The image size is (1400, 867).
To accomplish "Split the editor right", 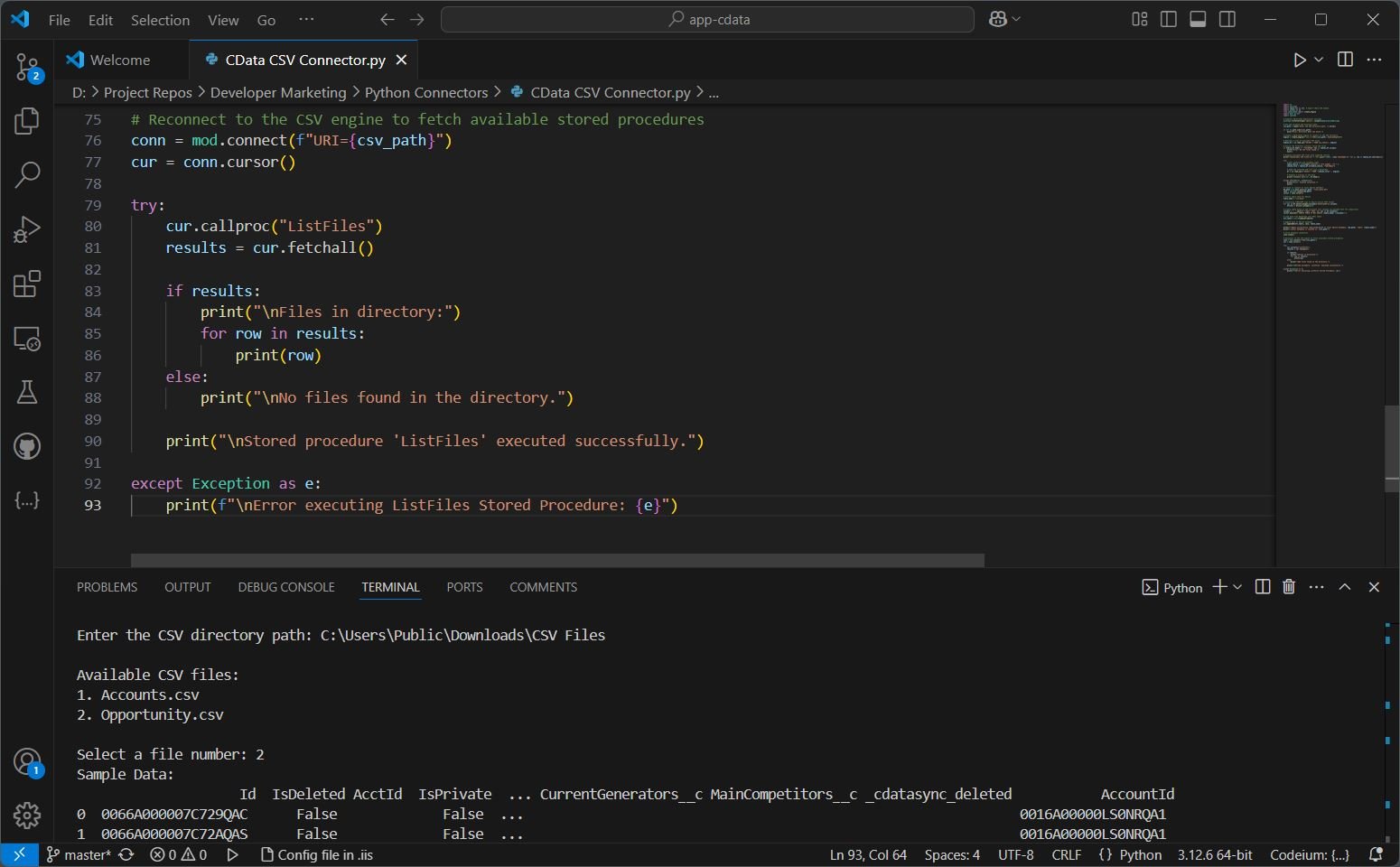I will click(1345, 60).
